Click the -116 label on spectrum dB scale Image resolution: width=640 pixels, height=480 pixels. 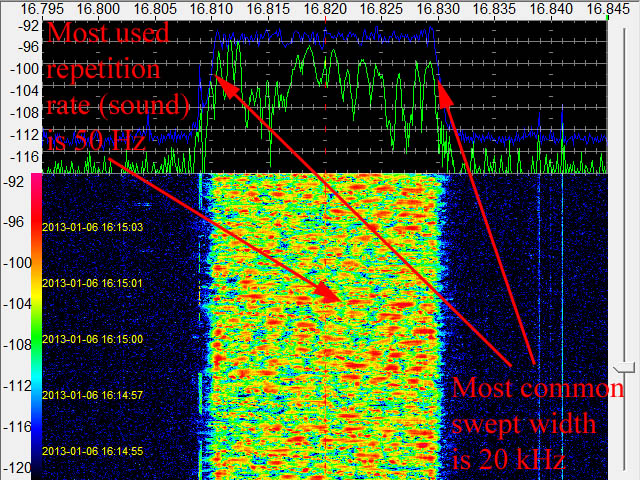[24, 157]
